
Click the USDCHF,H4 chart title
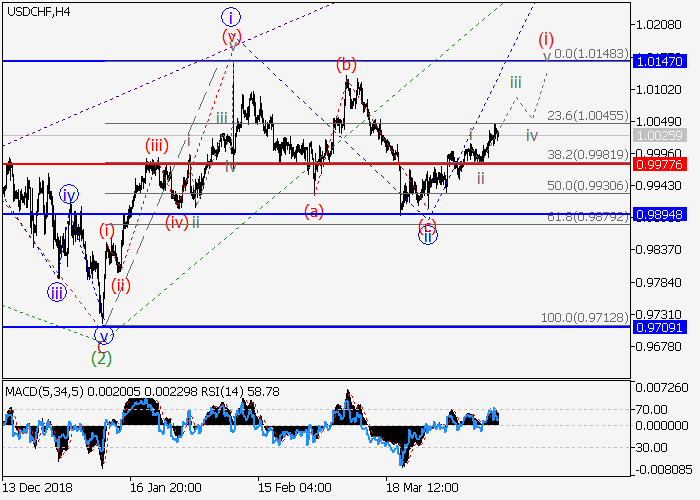pyautogui.click(x=37, y=12)
